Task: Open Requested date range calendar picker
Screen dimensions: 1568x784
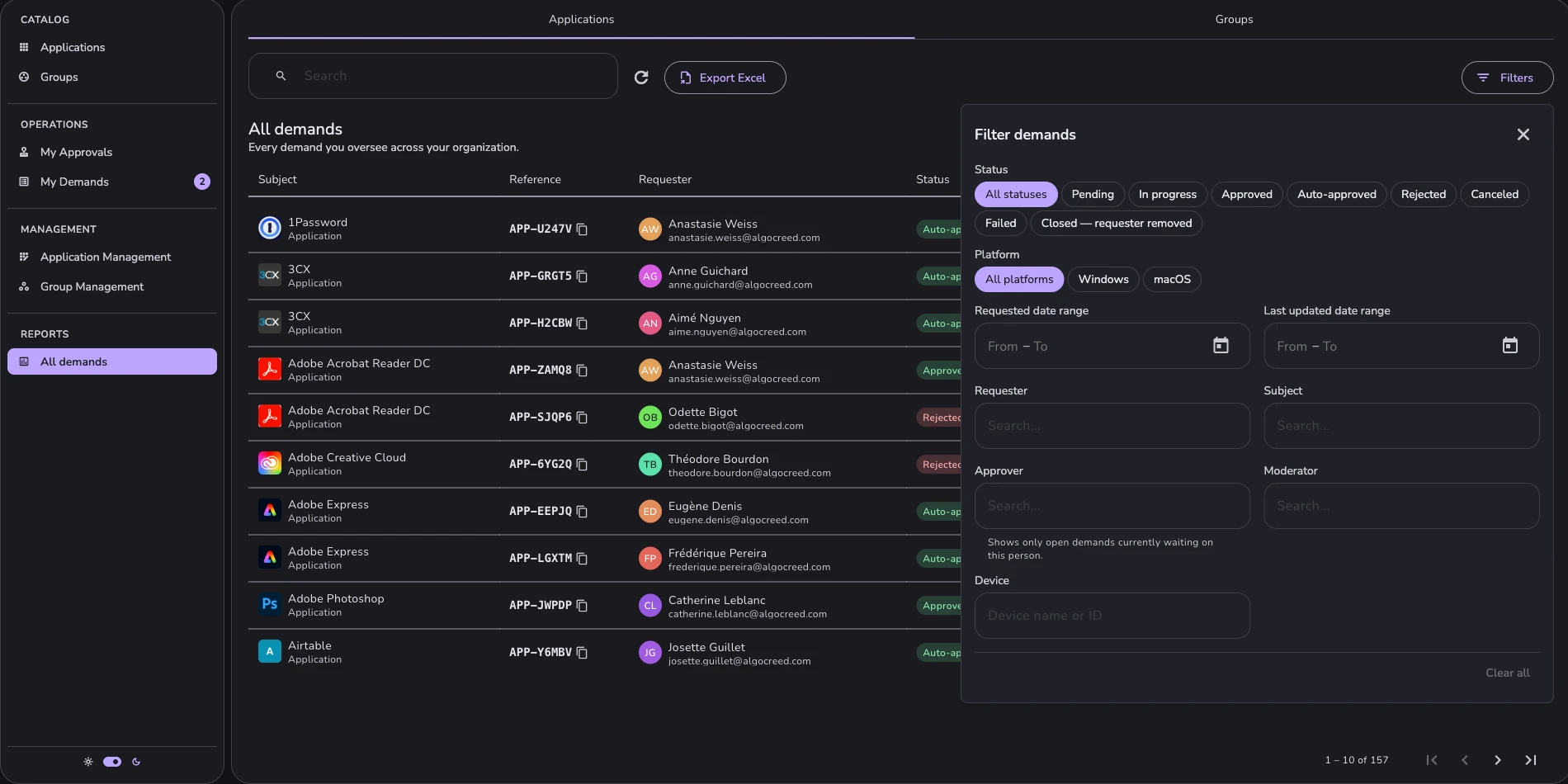Action: (x=1221, y=346)
